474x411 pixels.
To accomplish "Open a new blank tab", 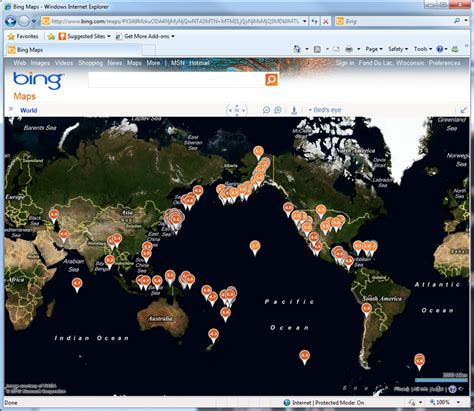I will point(149,50).
